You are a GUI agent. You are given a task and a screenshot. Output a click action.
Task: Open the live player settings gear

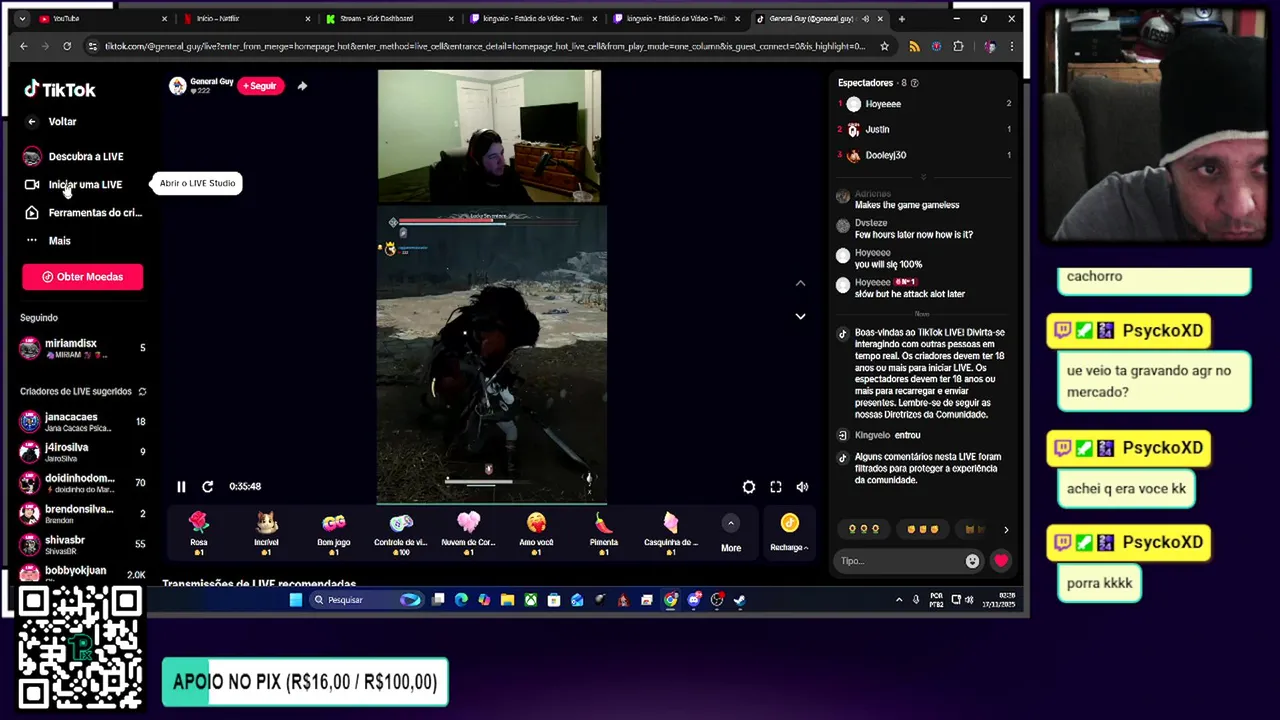[749, 487]
